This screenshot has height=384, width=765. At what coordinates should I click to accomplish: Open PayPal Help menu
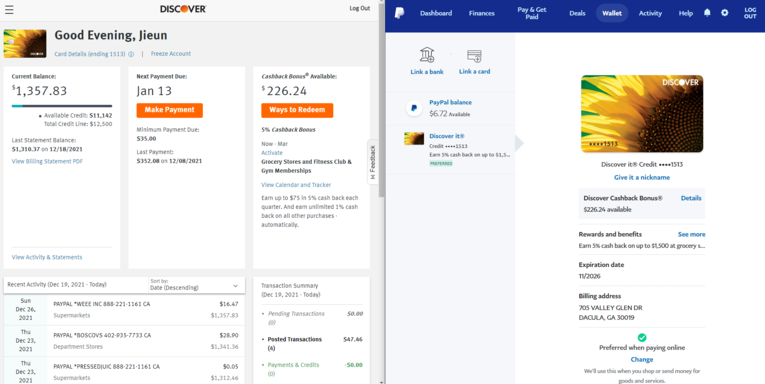click(685, 13)
